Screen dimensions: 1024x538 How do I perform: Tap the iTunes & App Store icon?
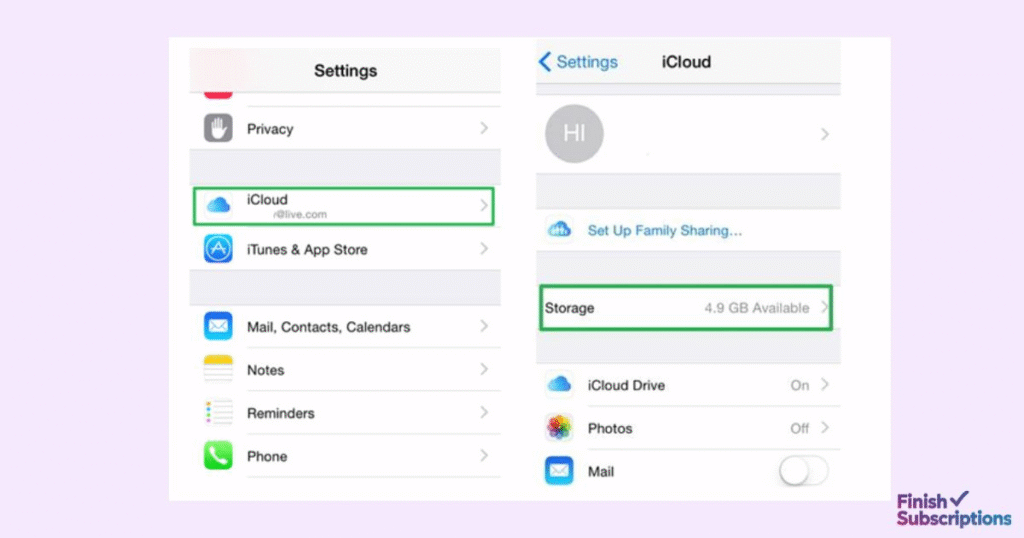[218, 249]
